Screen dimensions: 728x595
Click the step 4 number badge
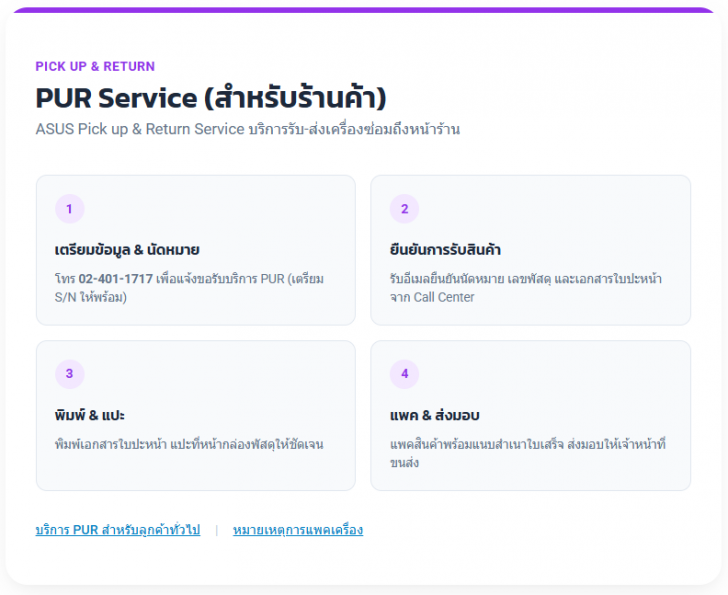pyautogui.click(x=404, y=374)
